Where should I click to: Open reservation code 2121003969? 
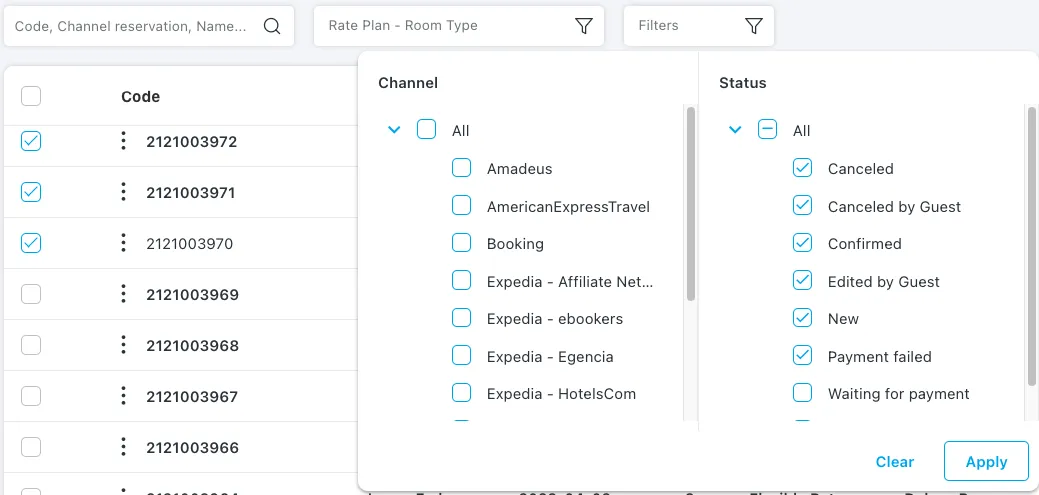click(x=192, y=294)
